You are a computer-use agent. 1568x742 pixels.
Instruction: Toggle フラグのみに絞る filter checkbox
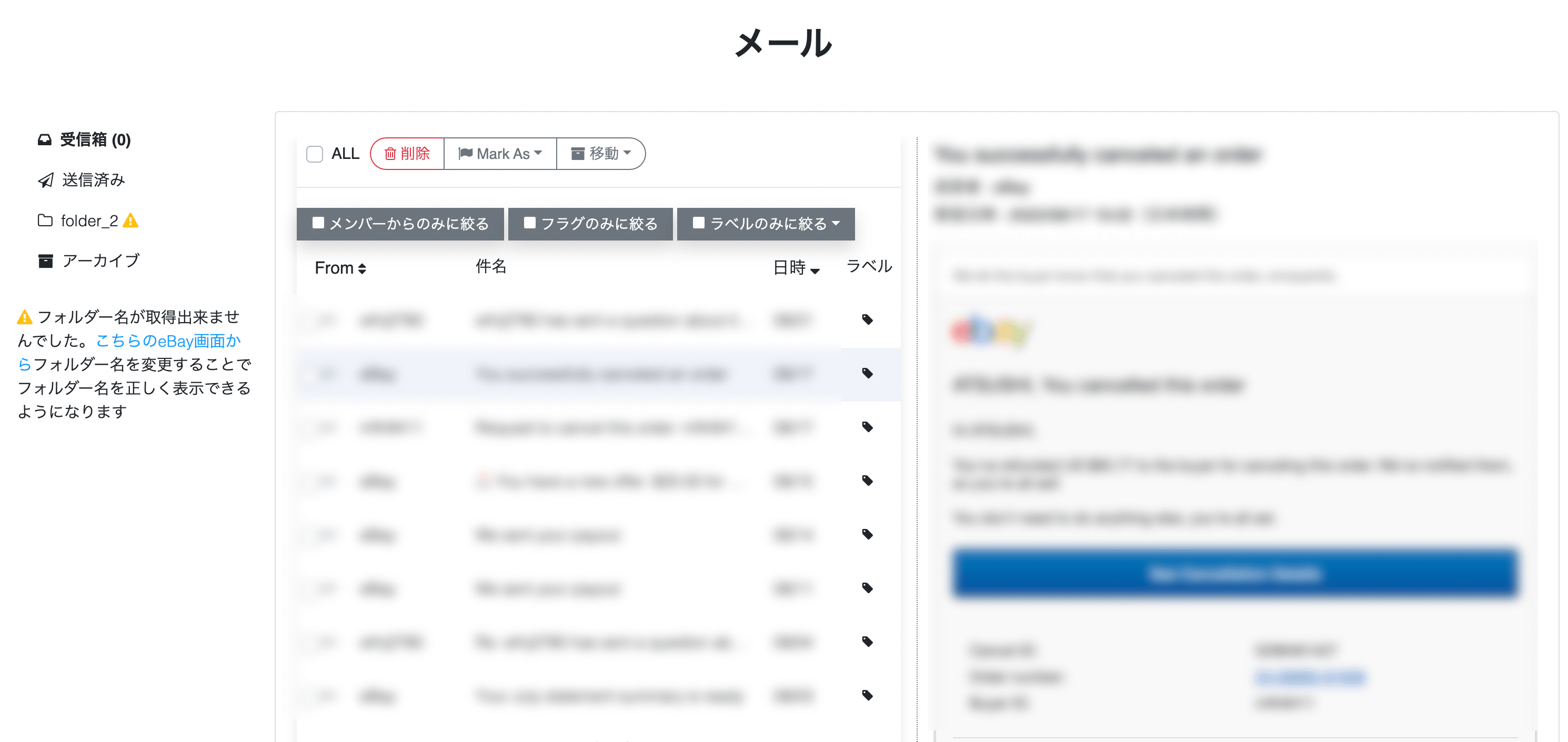(529, 223)
